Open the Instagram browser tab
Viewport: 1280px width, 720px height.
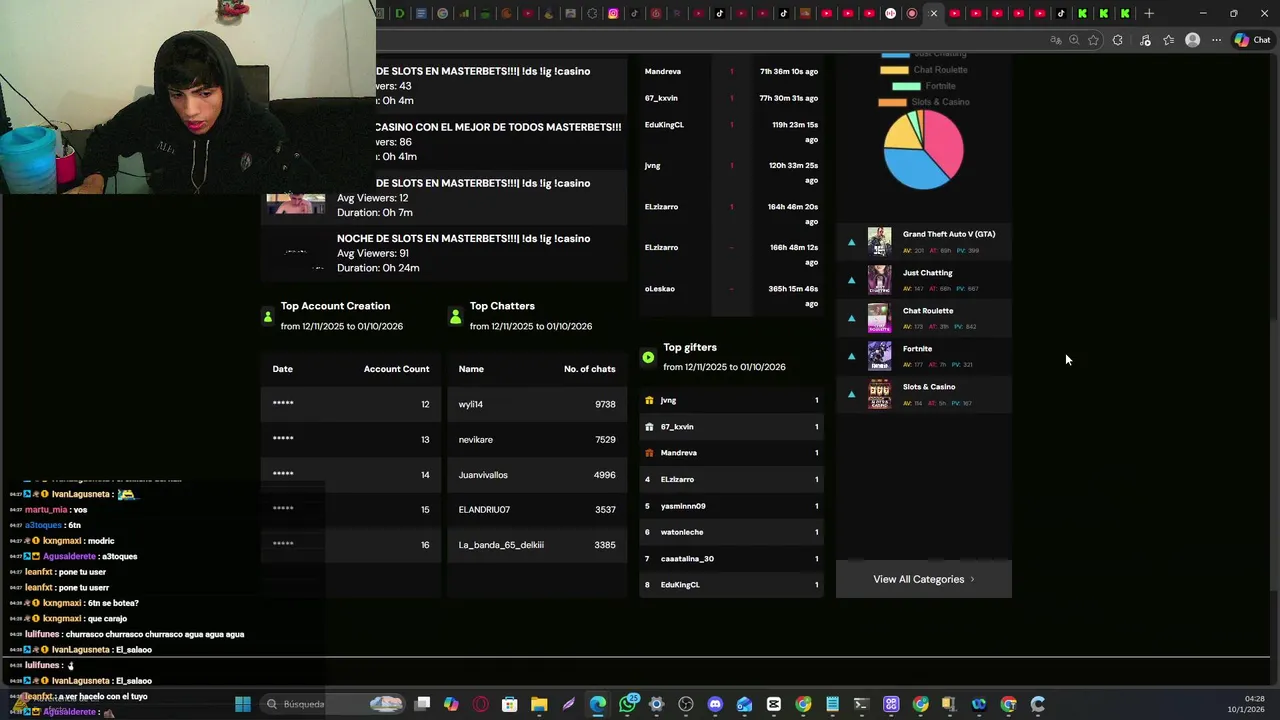pyautogui.click(x=613, y=14)
